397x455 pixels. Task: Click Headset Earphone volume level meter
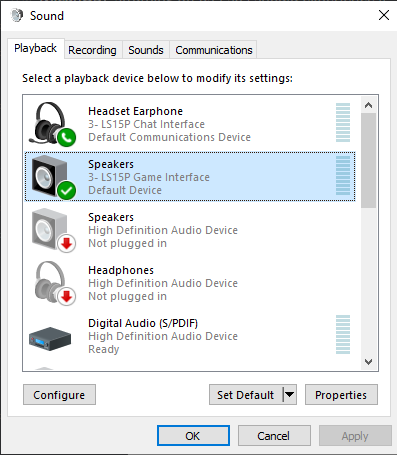pyautogui.click(x=343, y=122)
